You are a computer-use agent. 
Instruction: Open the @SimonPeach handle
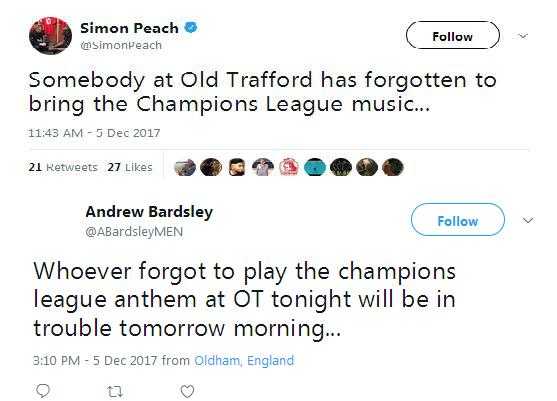click(x=121, y=45)
